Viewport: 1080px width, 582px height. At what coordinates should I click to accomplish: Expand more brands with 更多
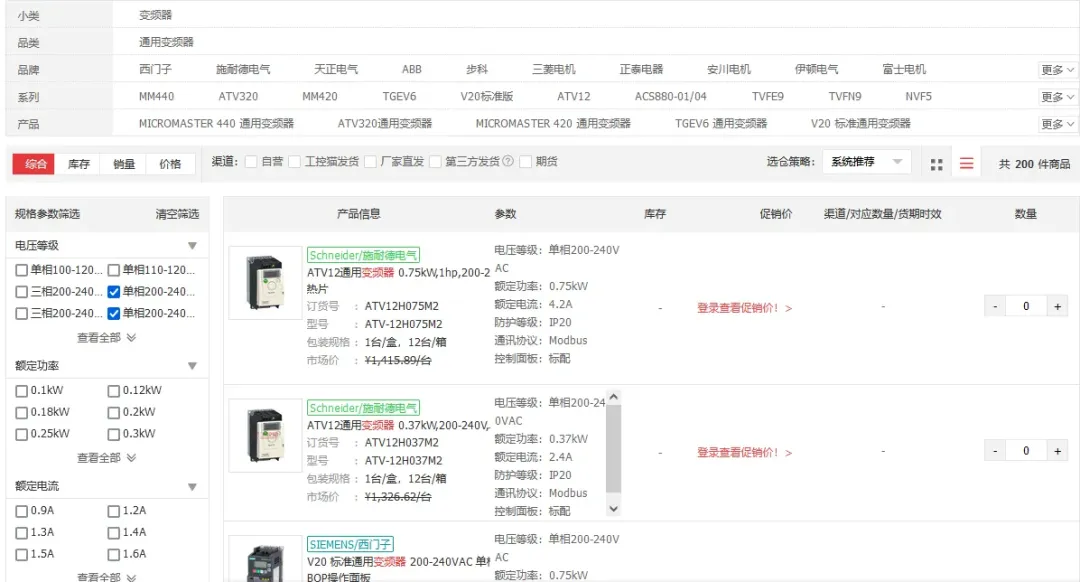tap(1057, 70)
